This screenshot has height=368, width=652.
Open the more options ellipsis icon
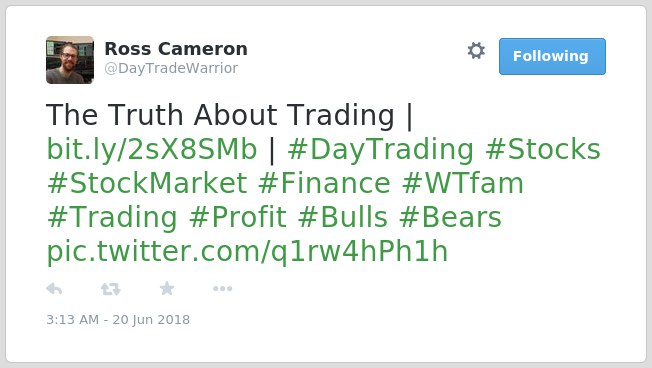[222, 289]
